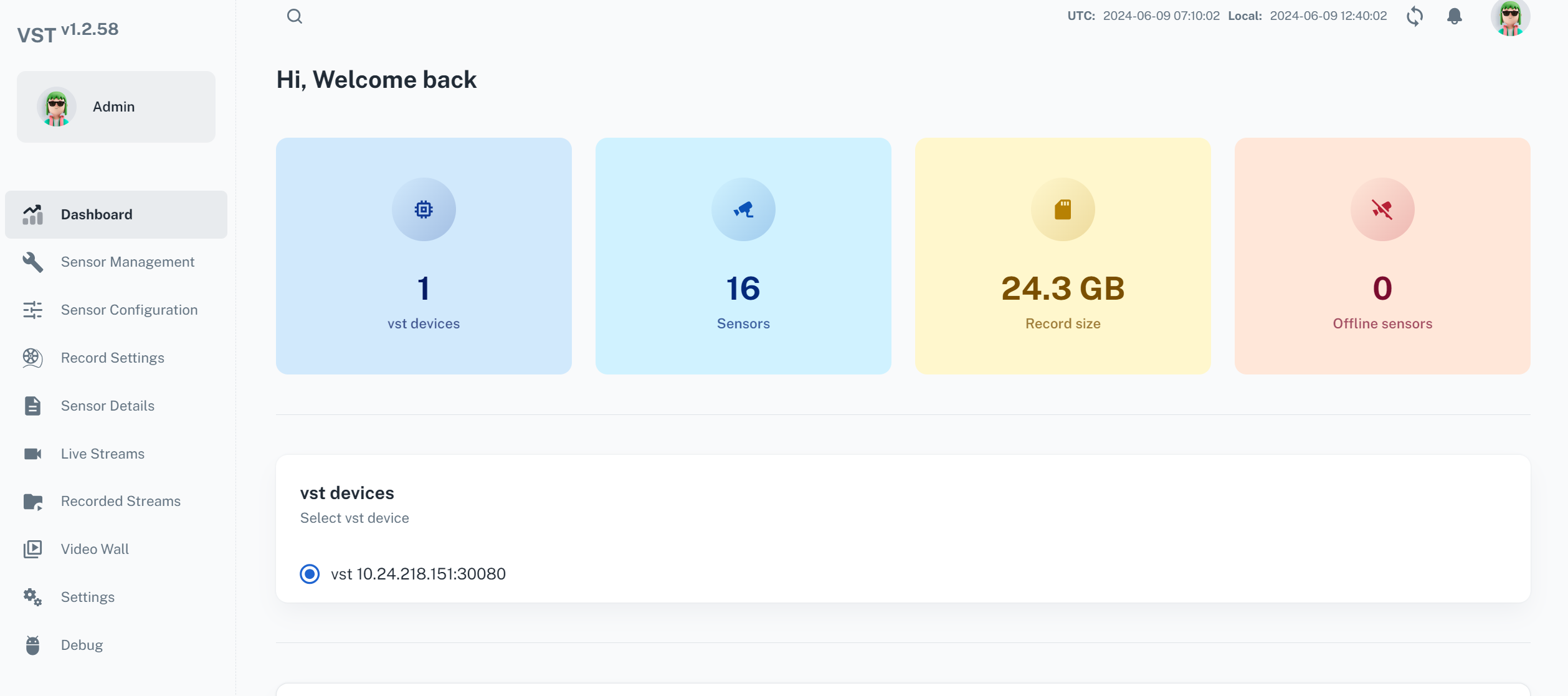
Task: Click the Record size SD card icon
Action: [x=1063, y=209]
